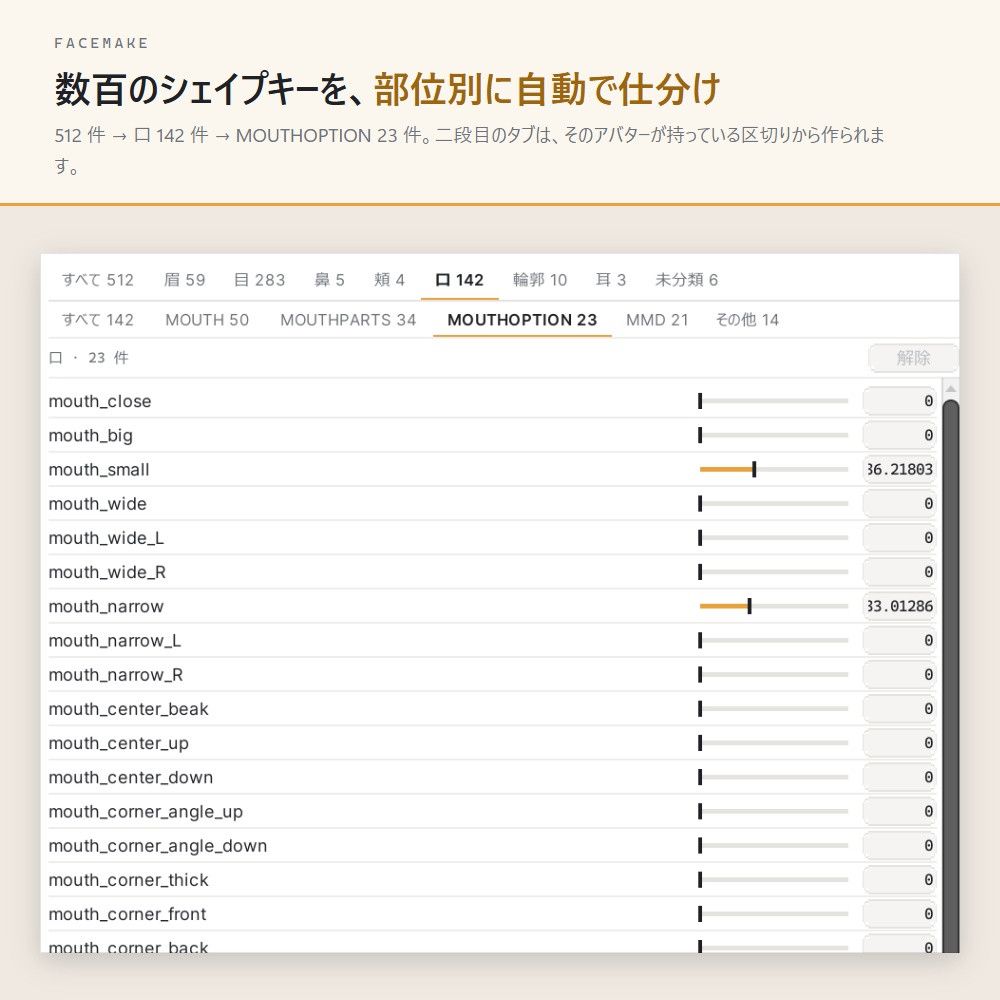Select the すべて 512 top tab

pyautogui.click(x=98, y=280)
